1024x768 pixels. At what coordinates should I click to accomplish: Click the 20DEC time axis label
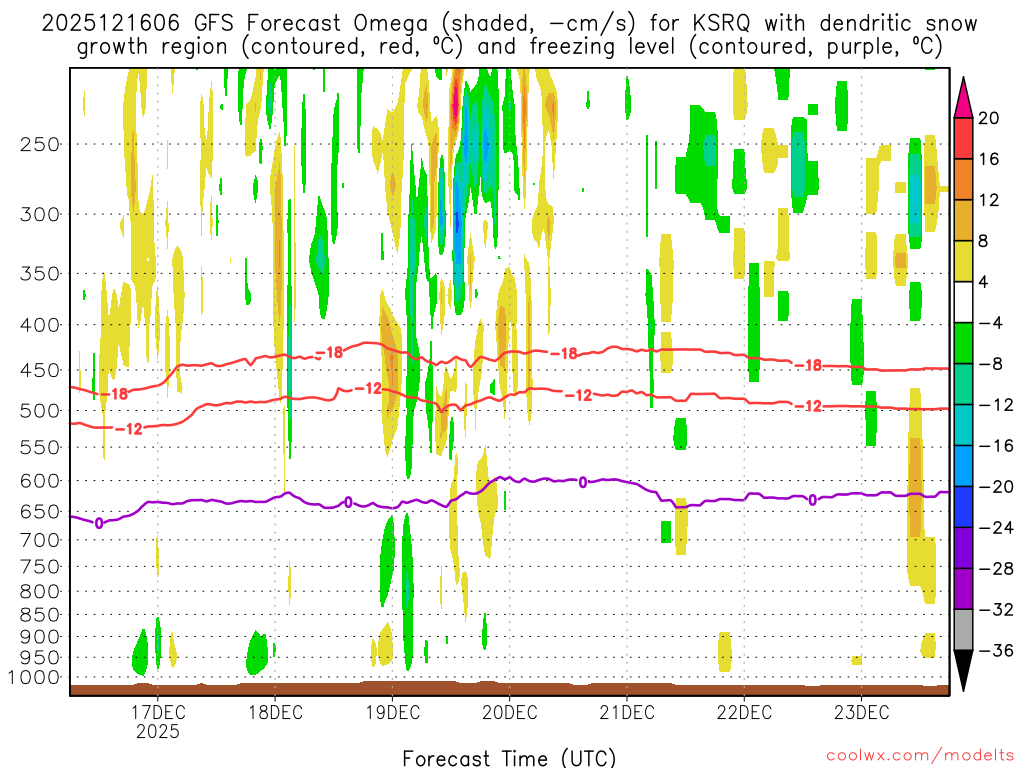[x=509, y=712]
